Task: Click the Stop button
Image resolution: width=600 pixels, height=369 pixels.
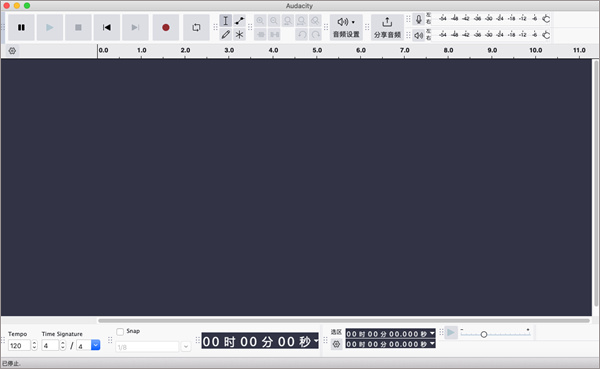Action: click(x=78, y=28)
